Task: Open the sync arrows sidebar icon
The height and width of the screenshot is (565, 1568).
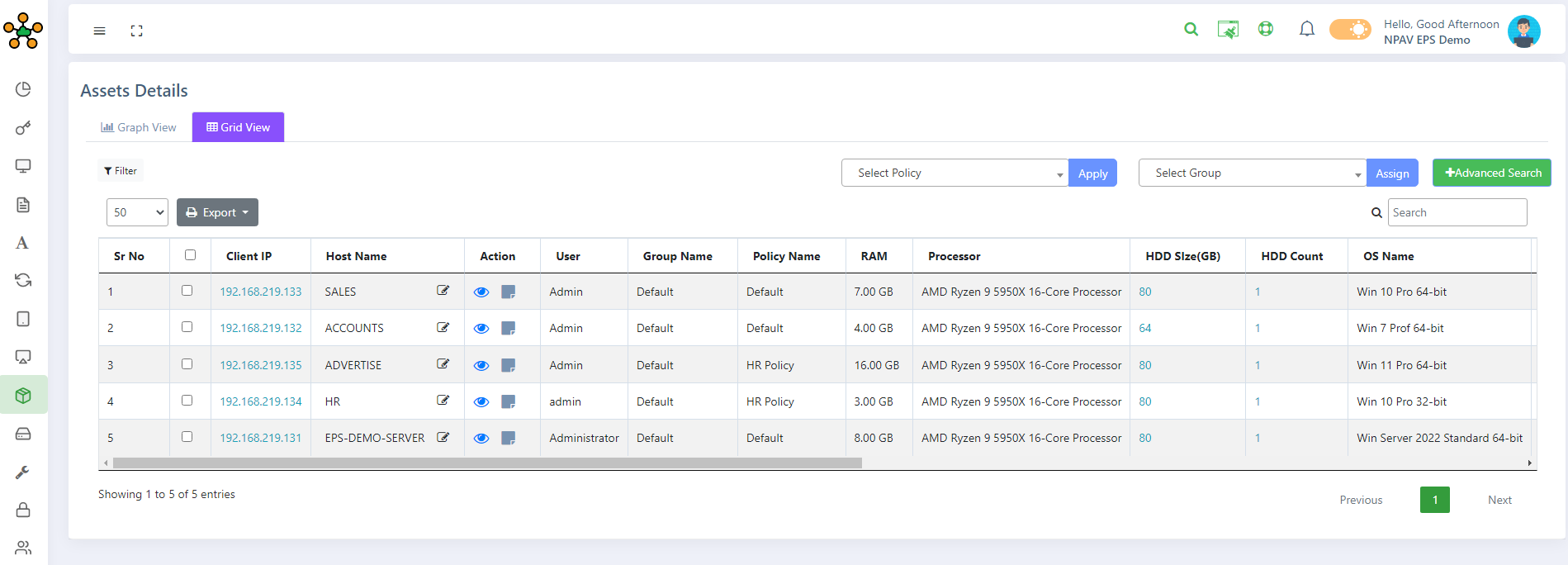Action: [23, 281]
